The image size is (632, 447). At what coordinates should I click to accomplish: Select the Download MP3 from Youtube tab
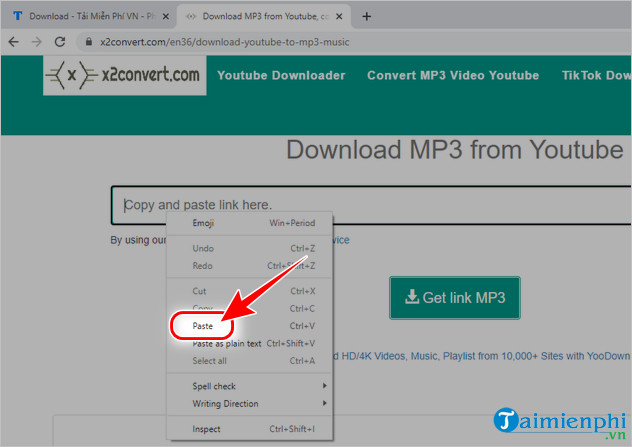264,17
